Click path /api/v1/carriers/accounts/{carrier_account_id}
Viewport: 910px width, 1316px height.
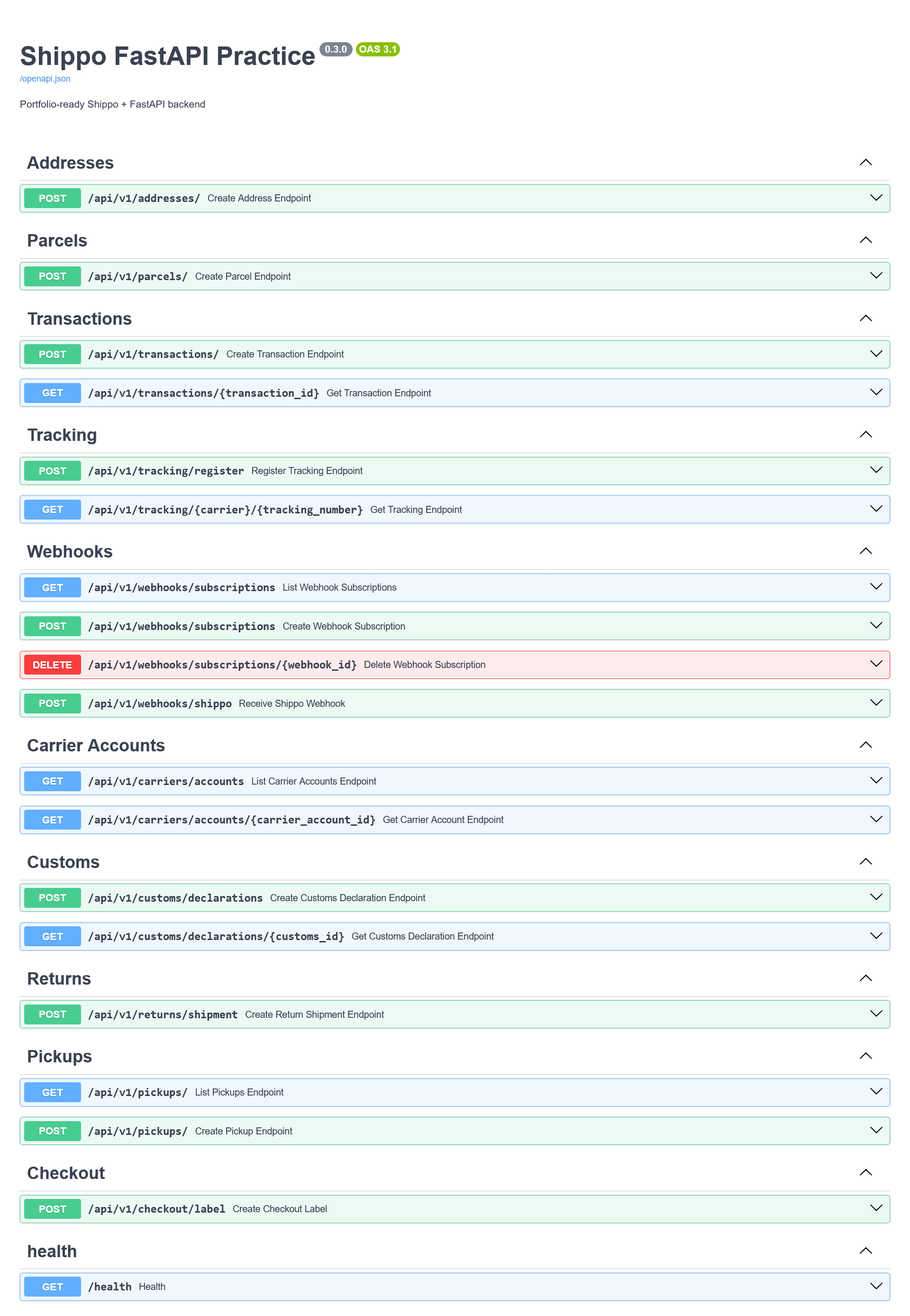[231, 820]
